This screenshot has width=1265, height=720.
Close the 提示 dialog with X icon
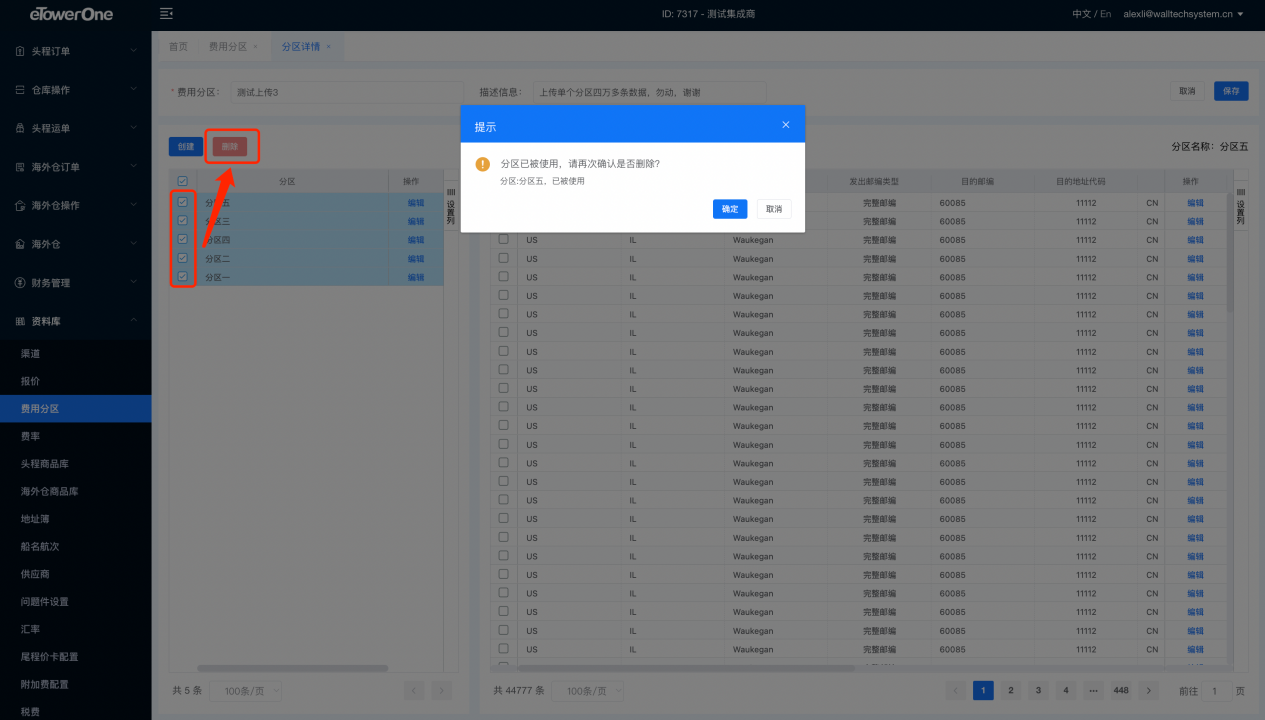(x=785, y=125)
